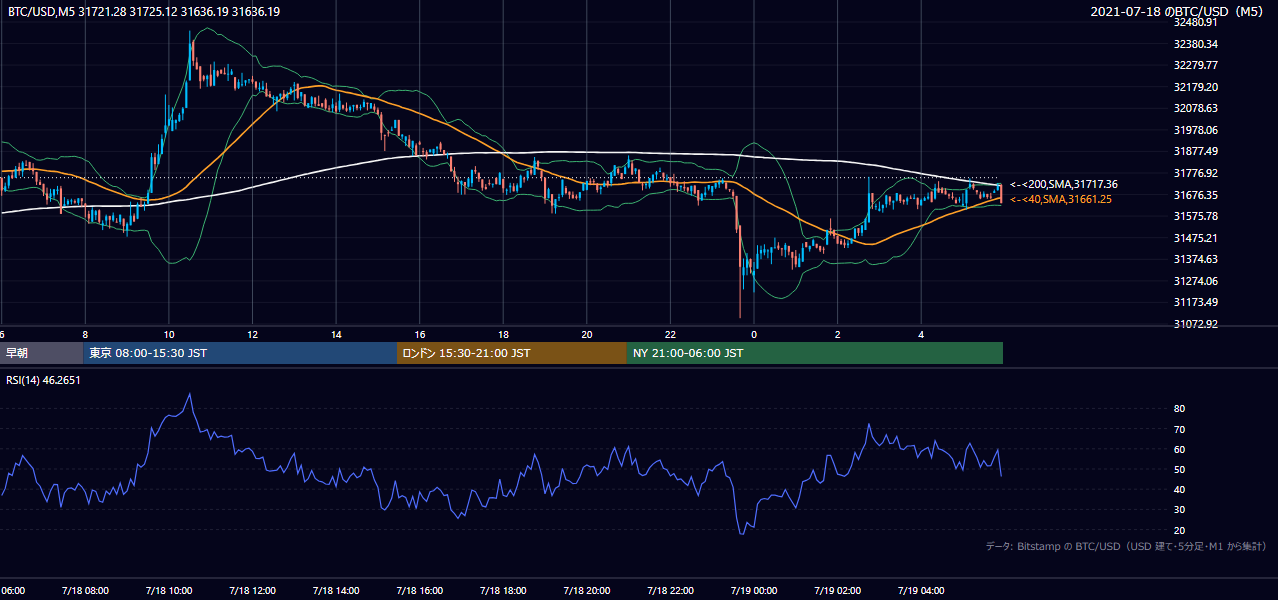Click the 7/18 20:00 date axis label

[586, 590]
